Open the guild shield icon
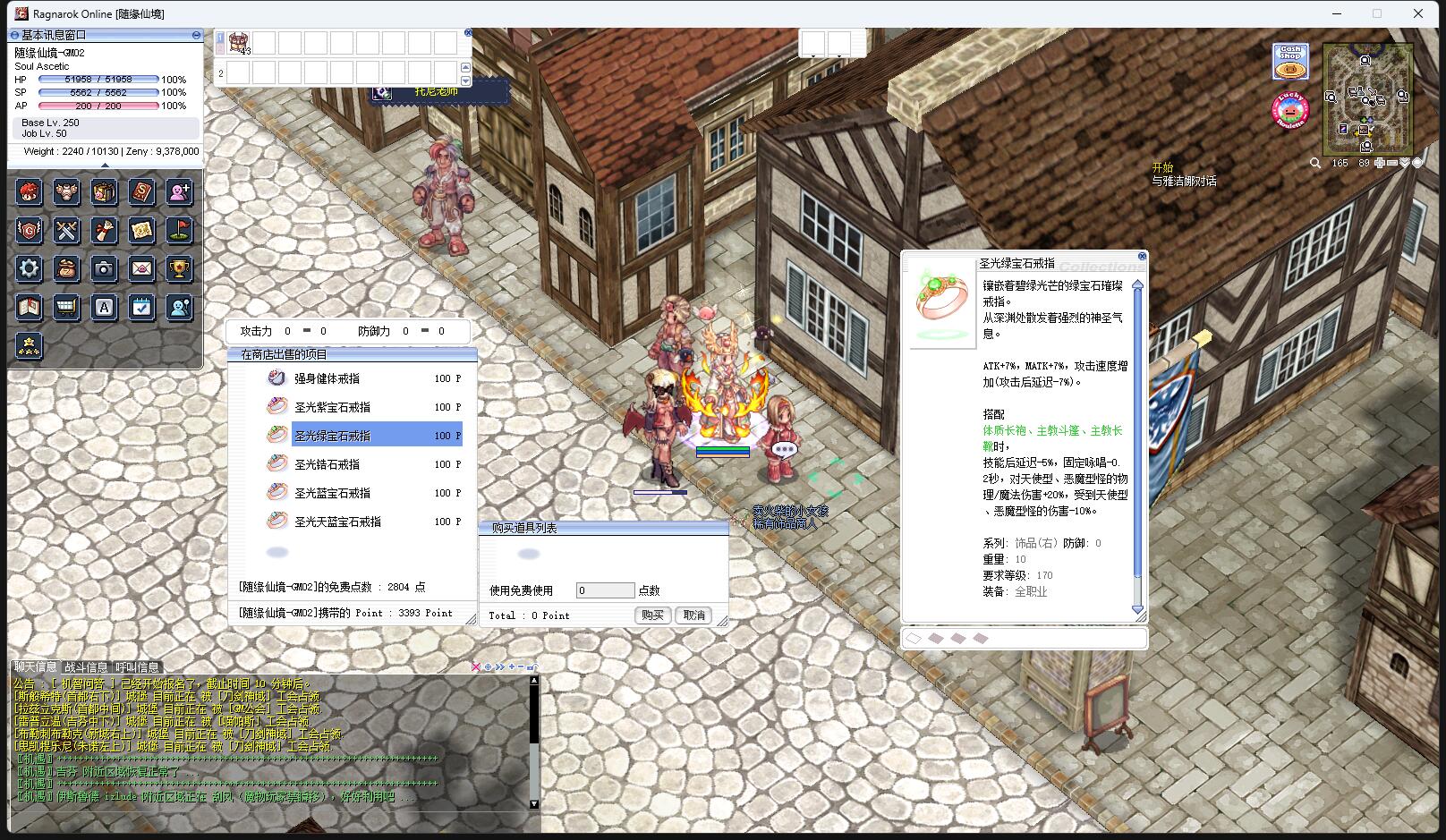1446x840 pixels. pos(29,231)
